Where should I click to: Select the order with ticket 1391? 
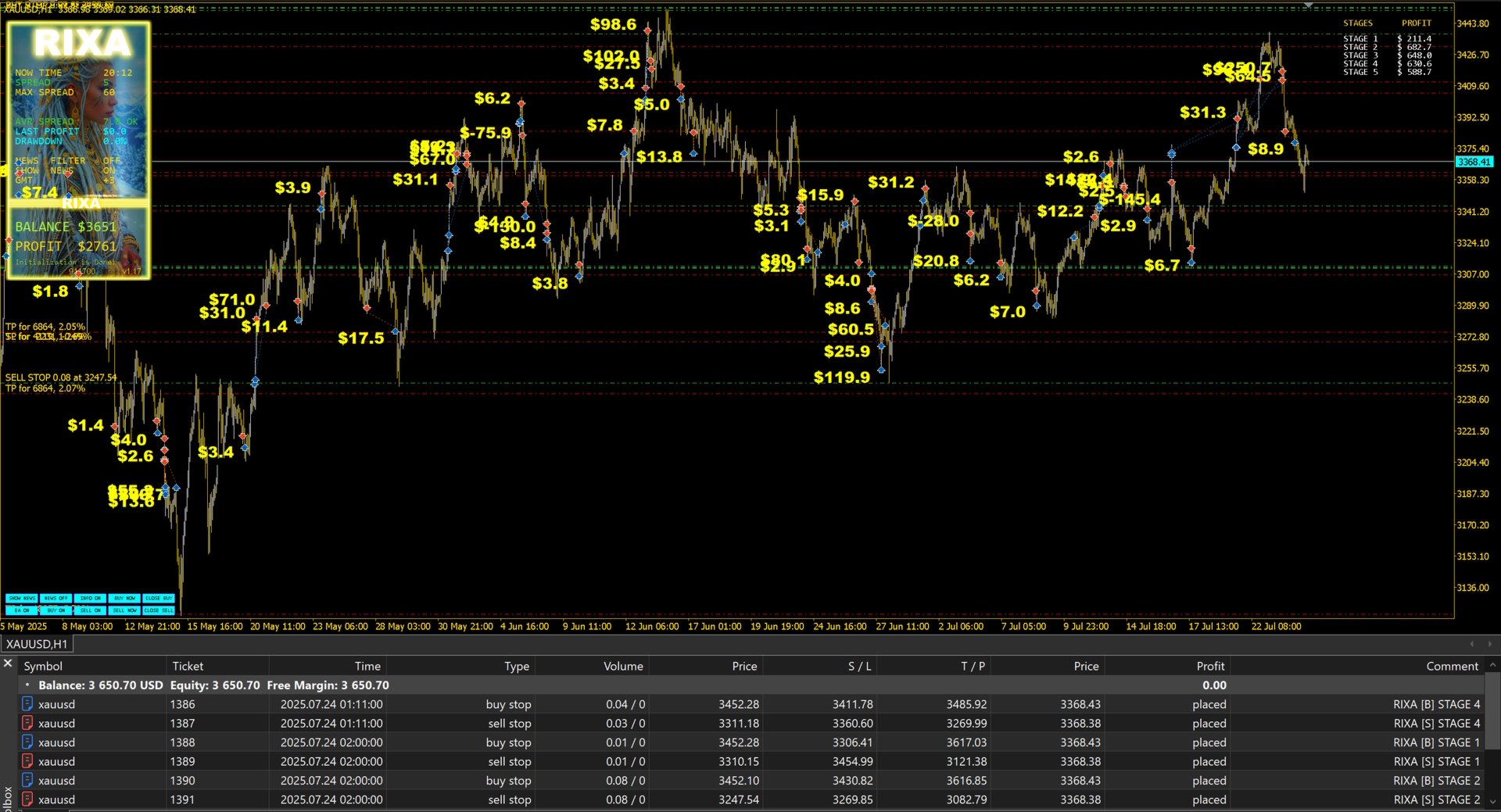[x=750, y=799]
